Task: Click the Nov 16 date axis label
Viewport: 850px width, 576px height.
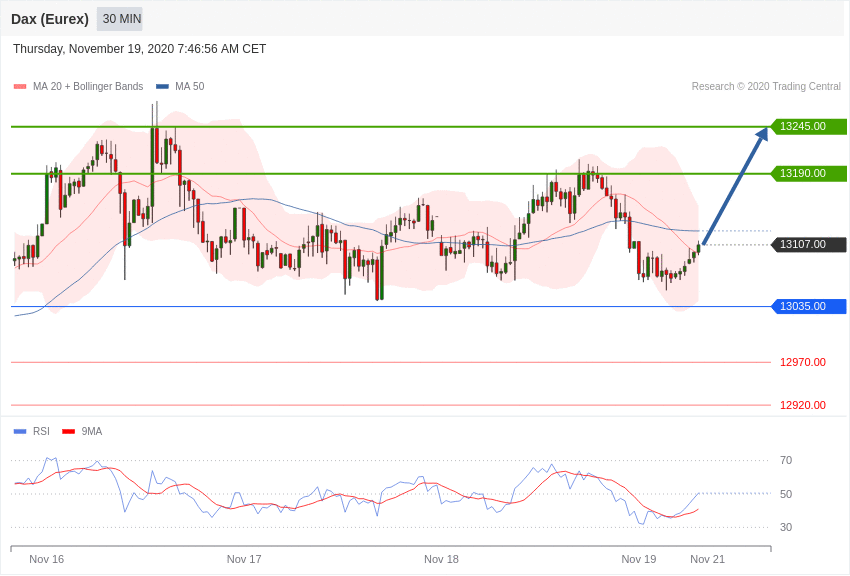Action: click(47, 559)
